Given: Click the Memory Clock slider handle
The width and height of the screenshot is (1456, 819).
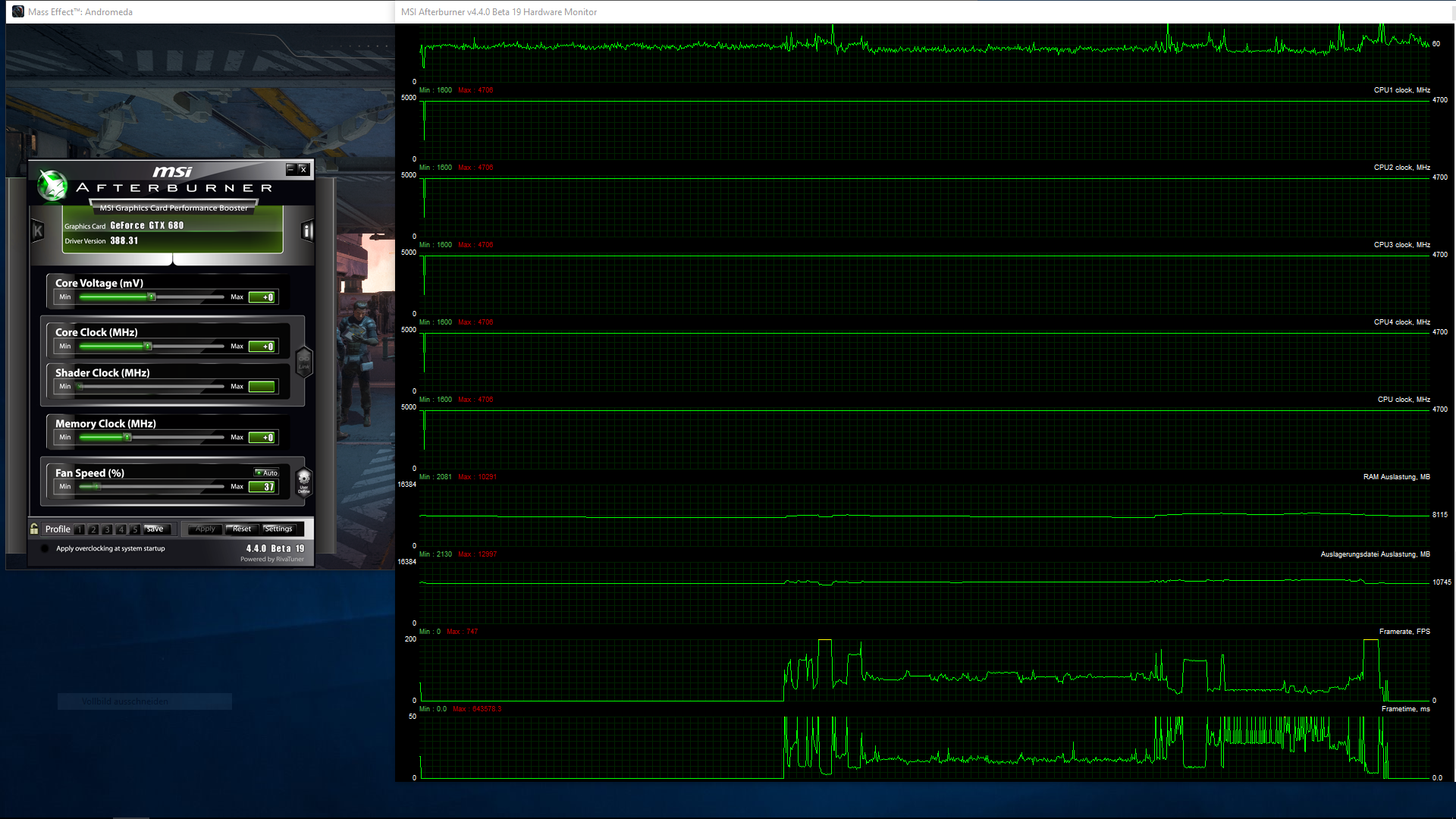Looking at the screenshot, I should pyautogui.click(x=127, y=438).
